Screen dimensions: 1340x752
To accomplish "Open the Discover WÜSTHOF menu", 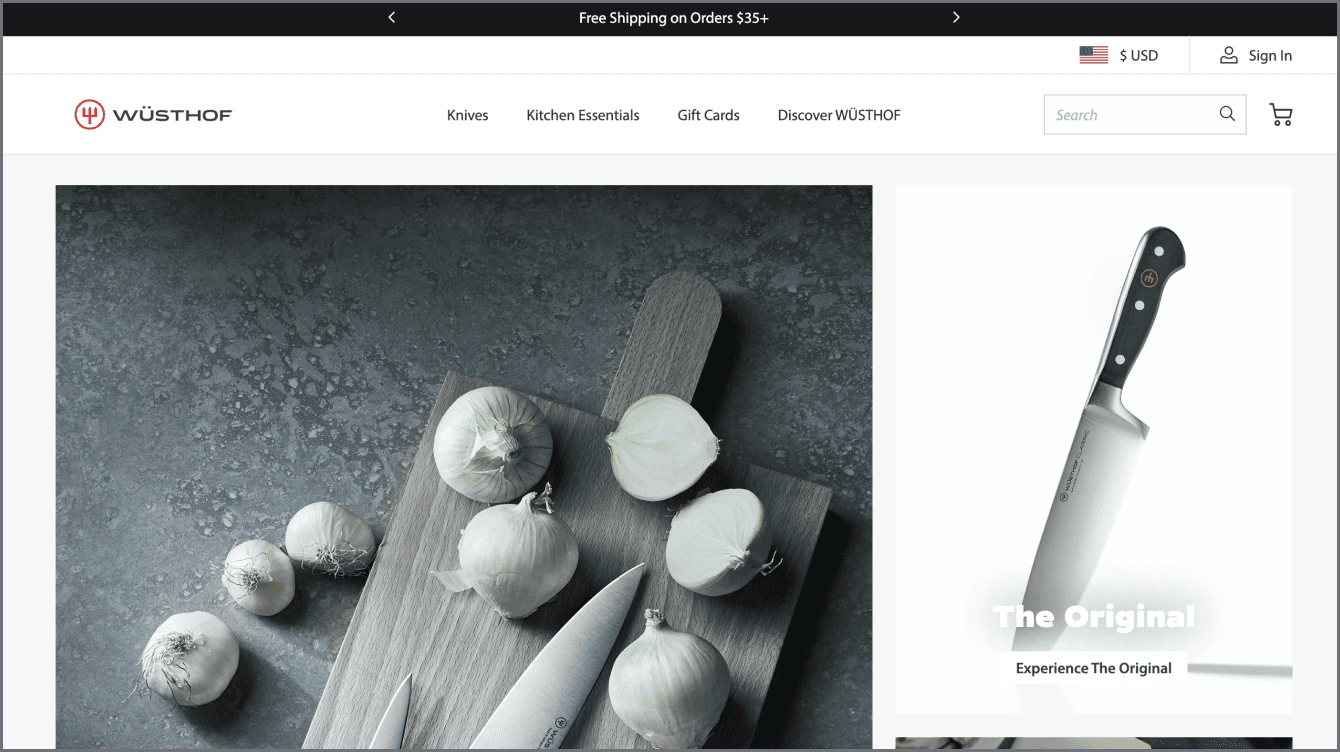I will click(x=838, y=115).
